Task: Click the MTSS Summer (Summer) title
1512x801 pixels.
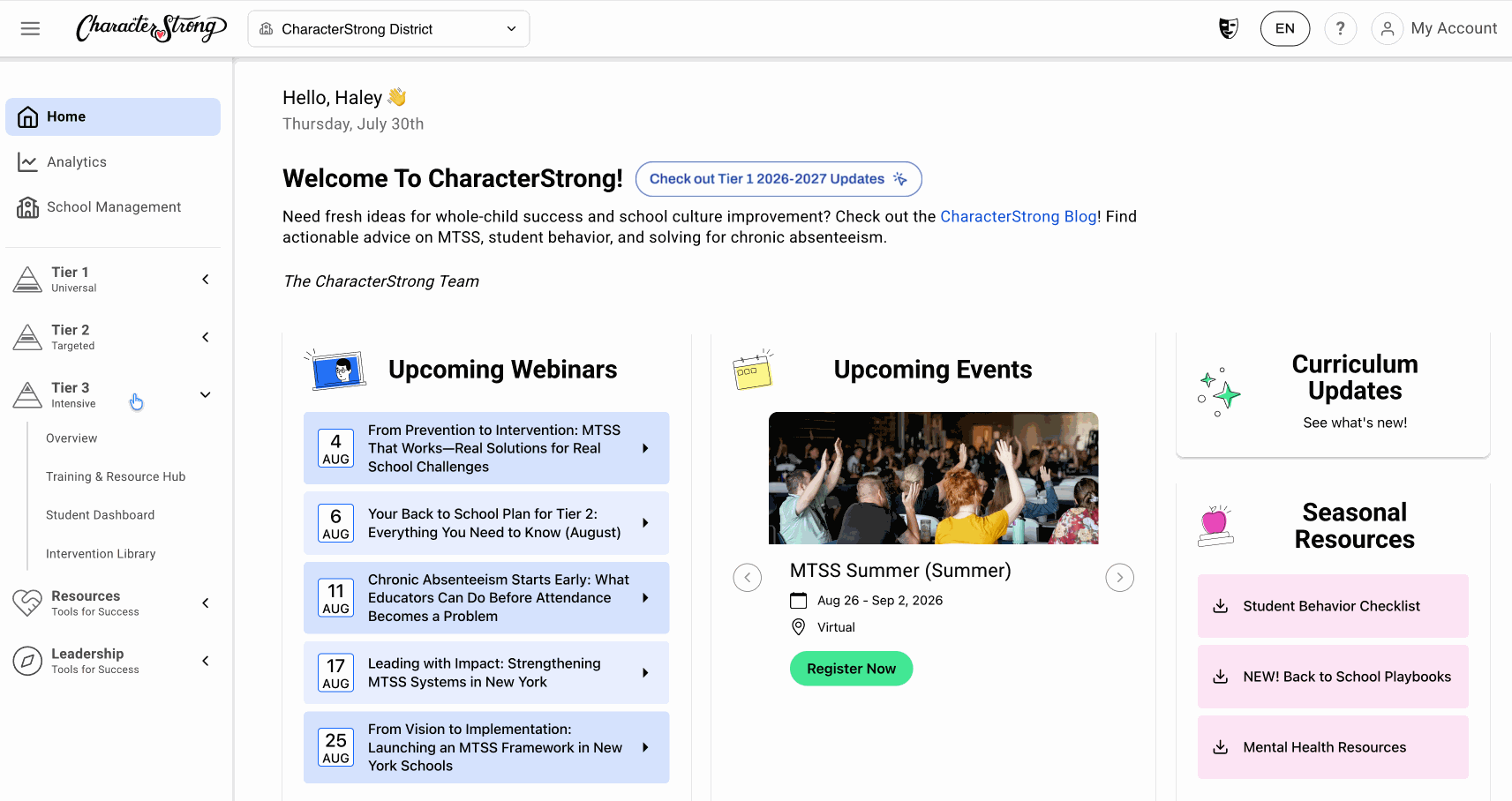Action: (900, 571)
